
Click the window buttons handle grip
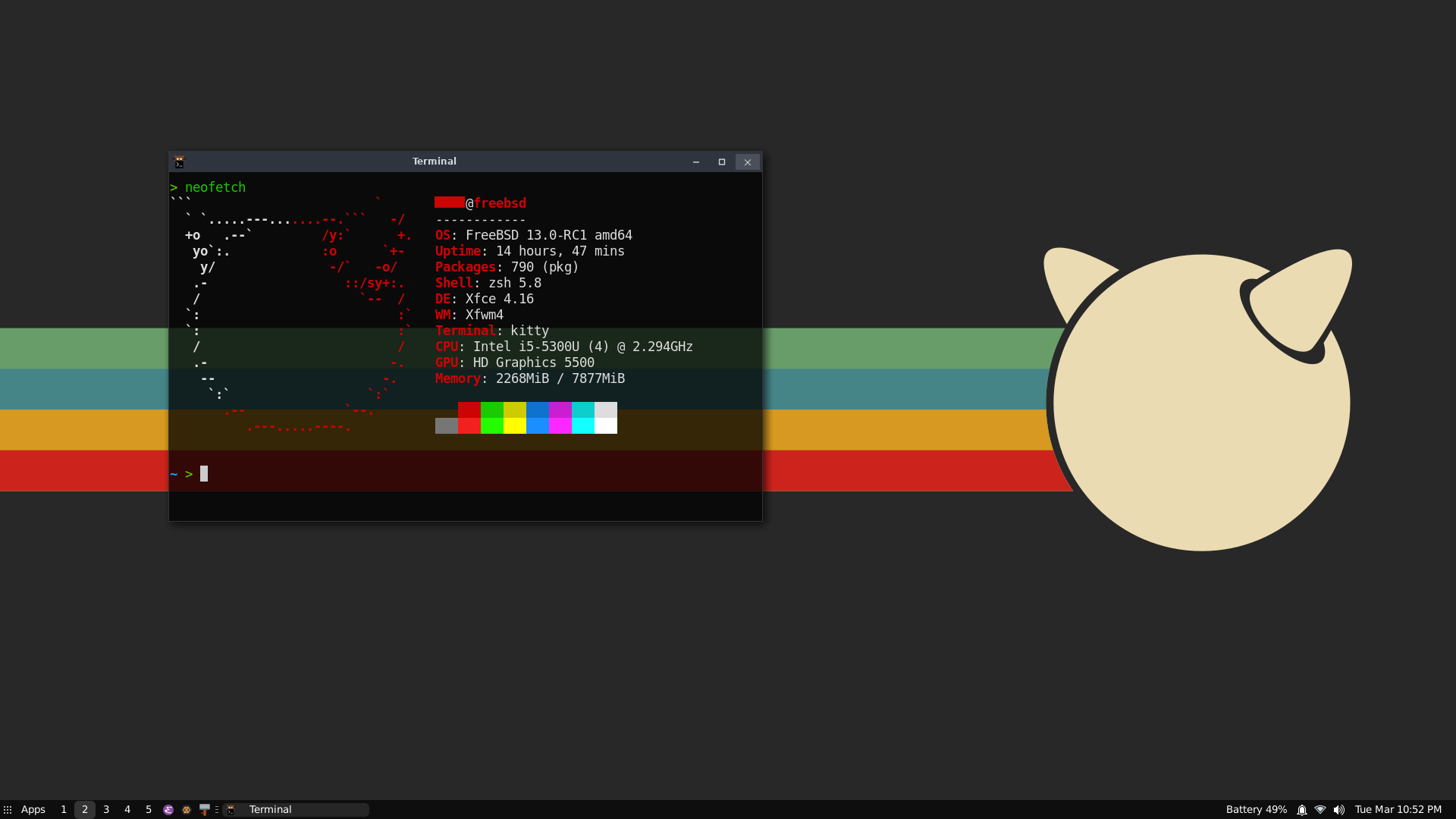[217, 809]
